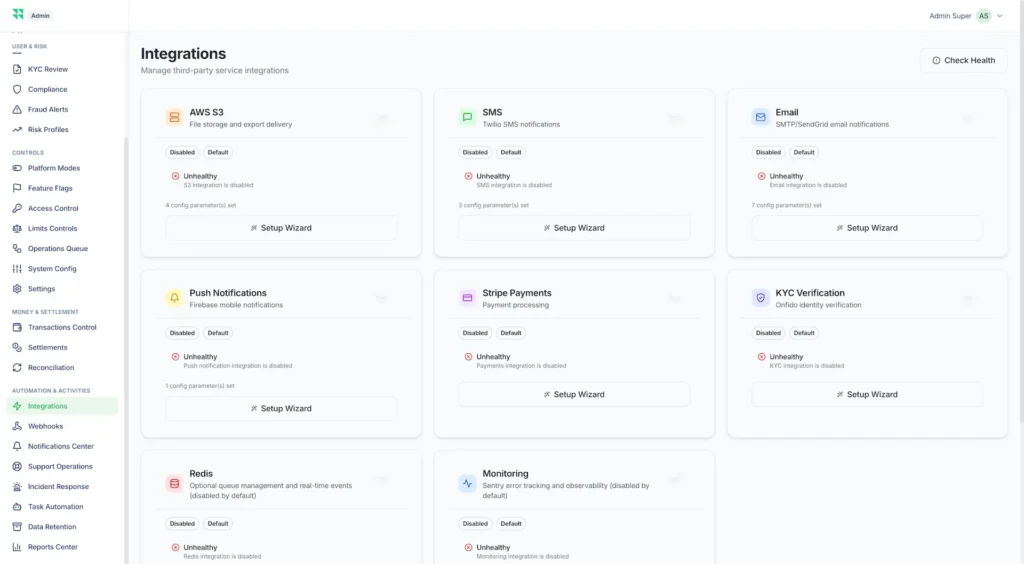This screenshot has height=564, width=1024.
Task: Click '4 config parameter(s) set' text
Action: coord(200,206)
